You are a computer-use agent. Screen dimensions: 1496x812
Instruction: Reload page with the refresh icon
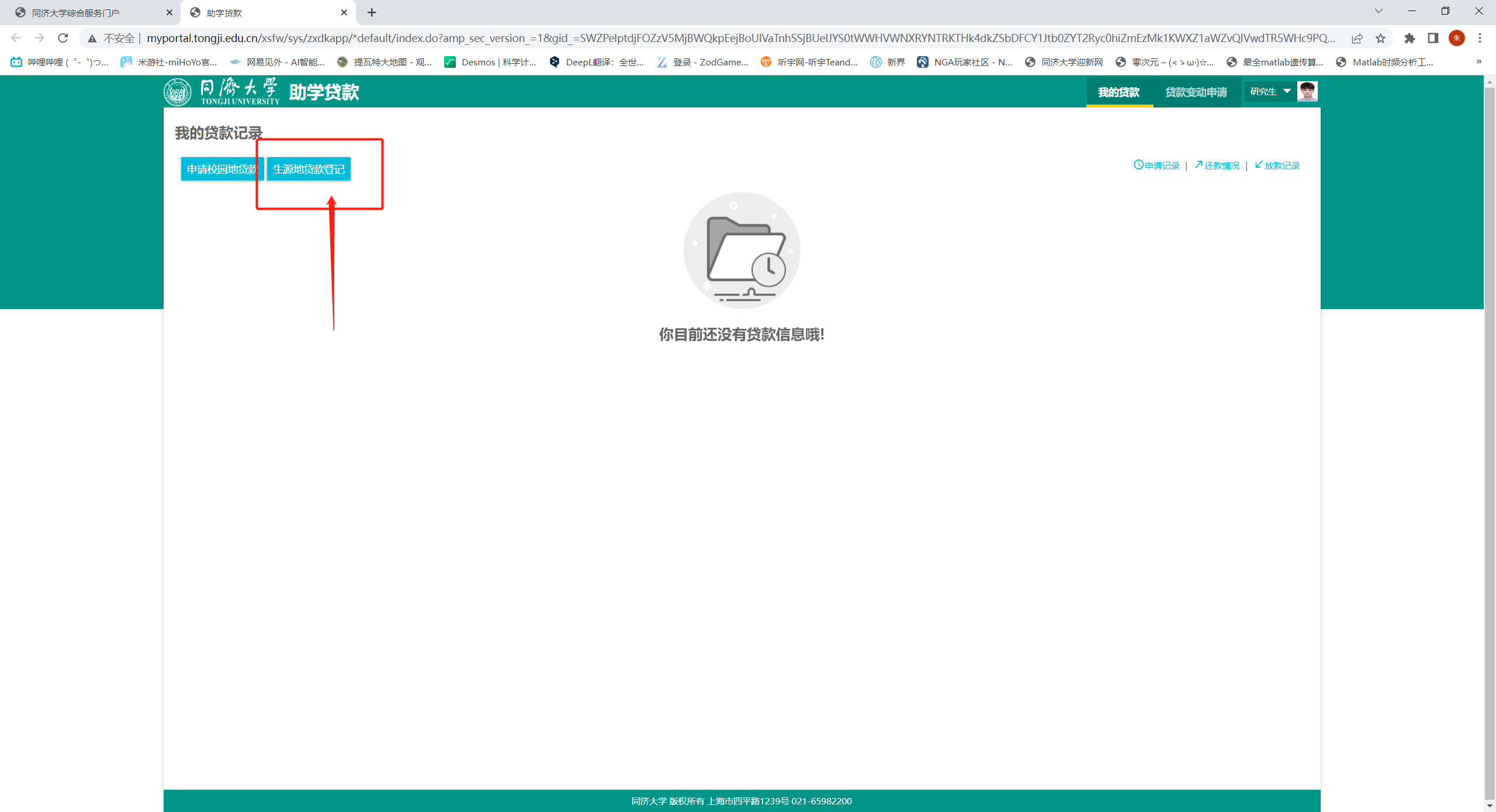point(63,38)
